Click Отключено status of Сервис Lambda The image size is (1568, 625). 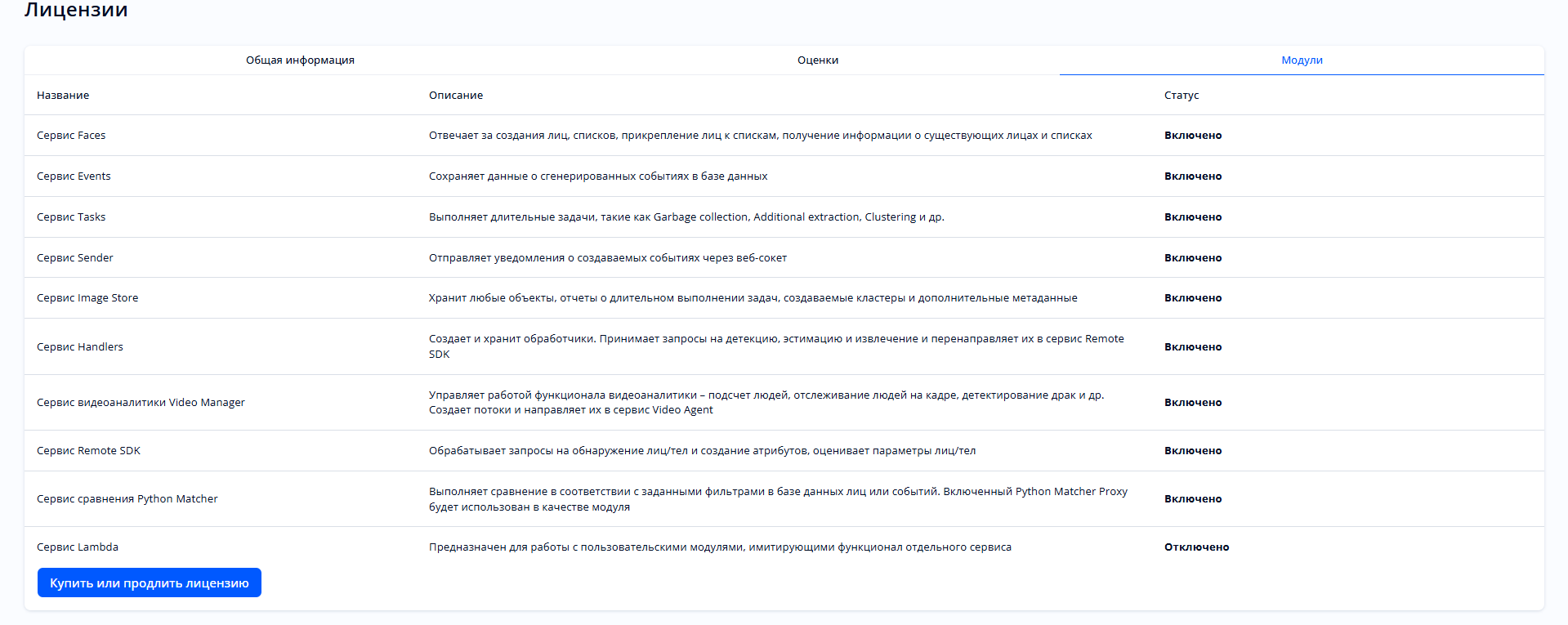(1196, 547)
